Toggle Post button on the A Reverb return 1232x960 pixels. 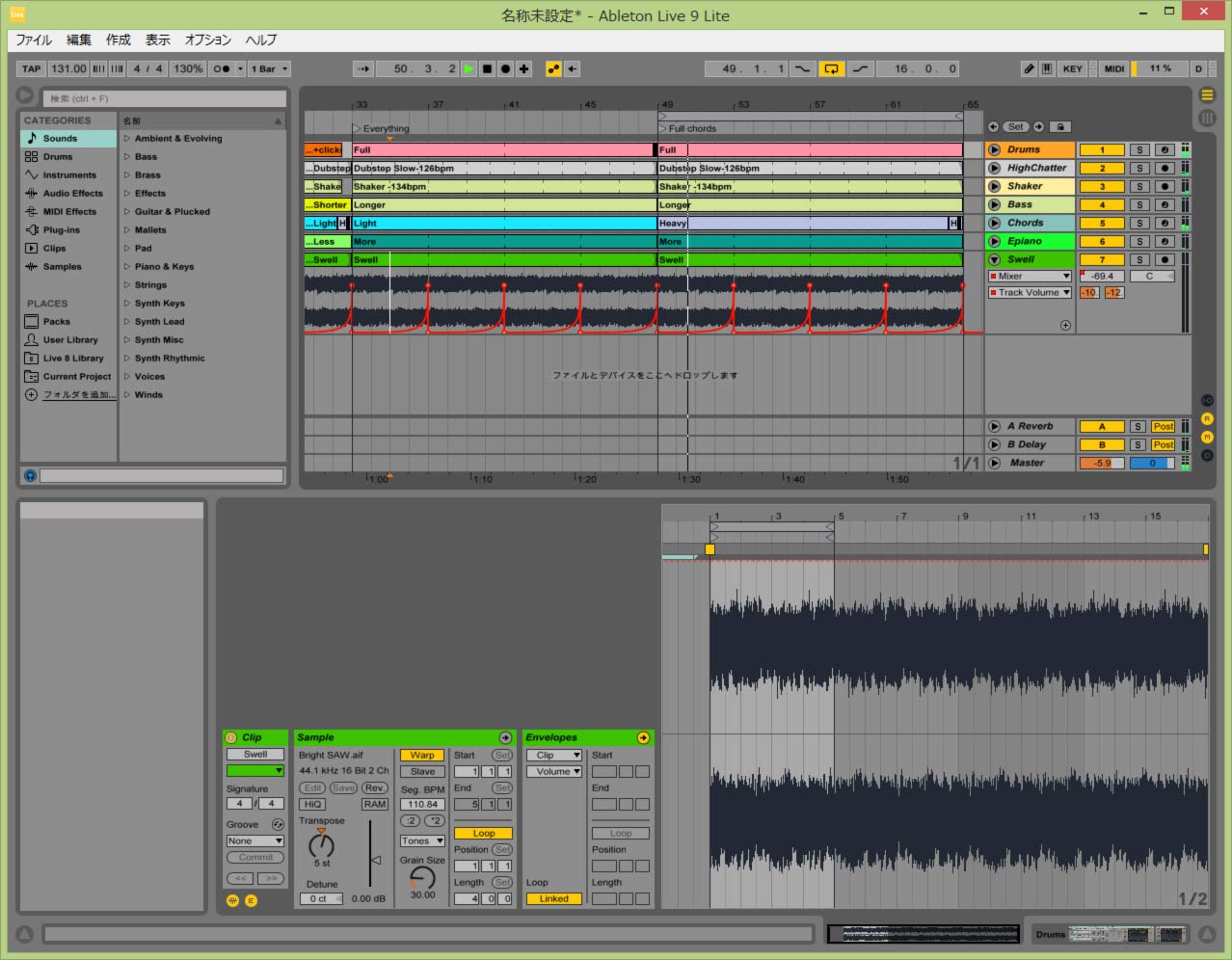tap(1164, 427)
